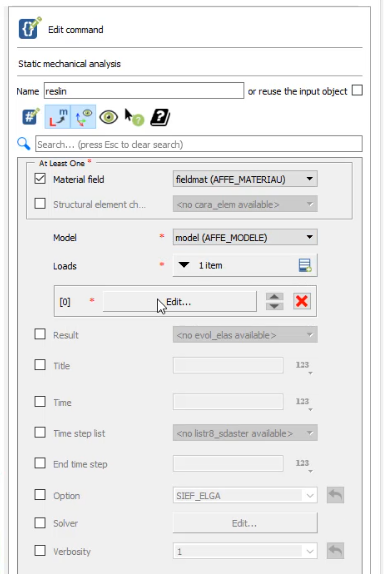Reset the Option field with undo arrow
The image size is (384, 574).
coord(335,495)
